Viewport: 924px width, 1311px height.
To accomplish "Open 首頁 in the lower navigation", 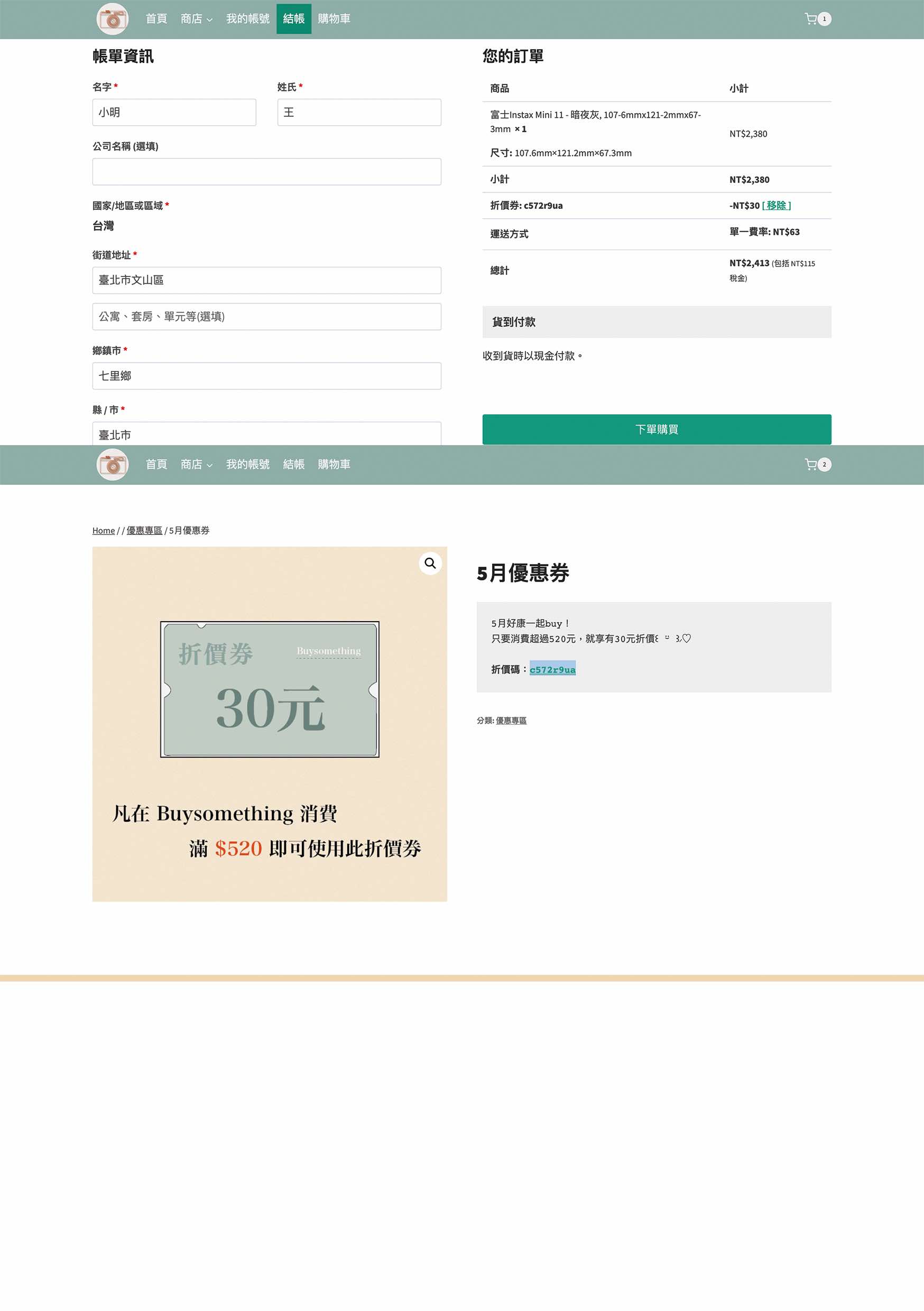I will 156,465.
